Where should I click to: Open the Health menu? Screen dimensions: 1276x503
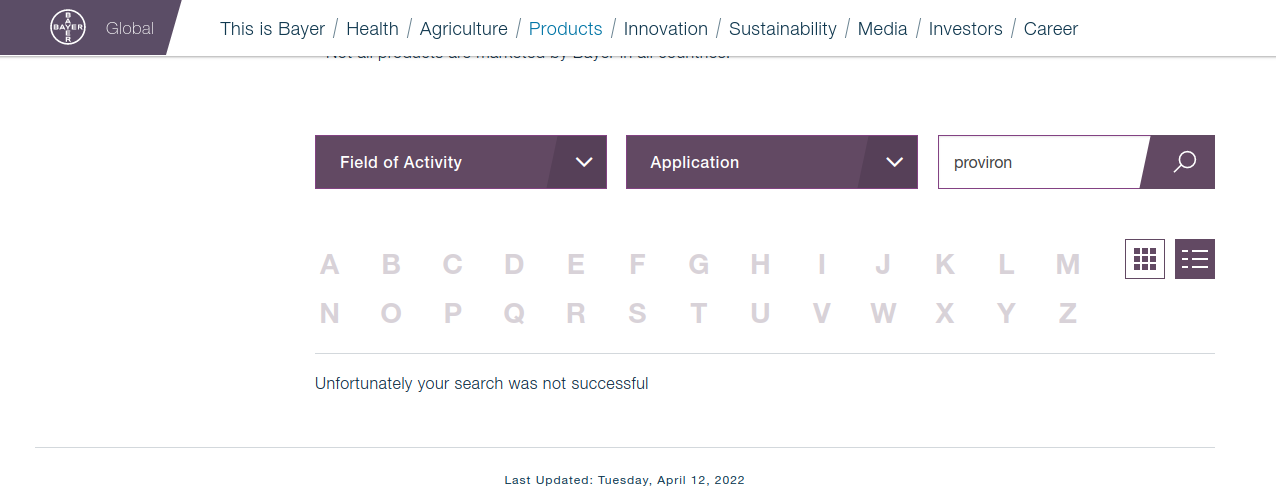[x=372, y=29]
